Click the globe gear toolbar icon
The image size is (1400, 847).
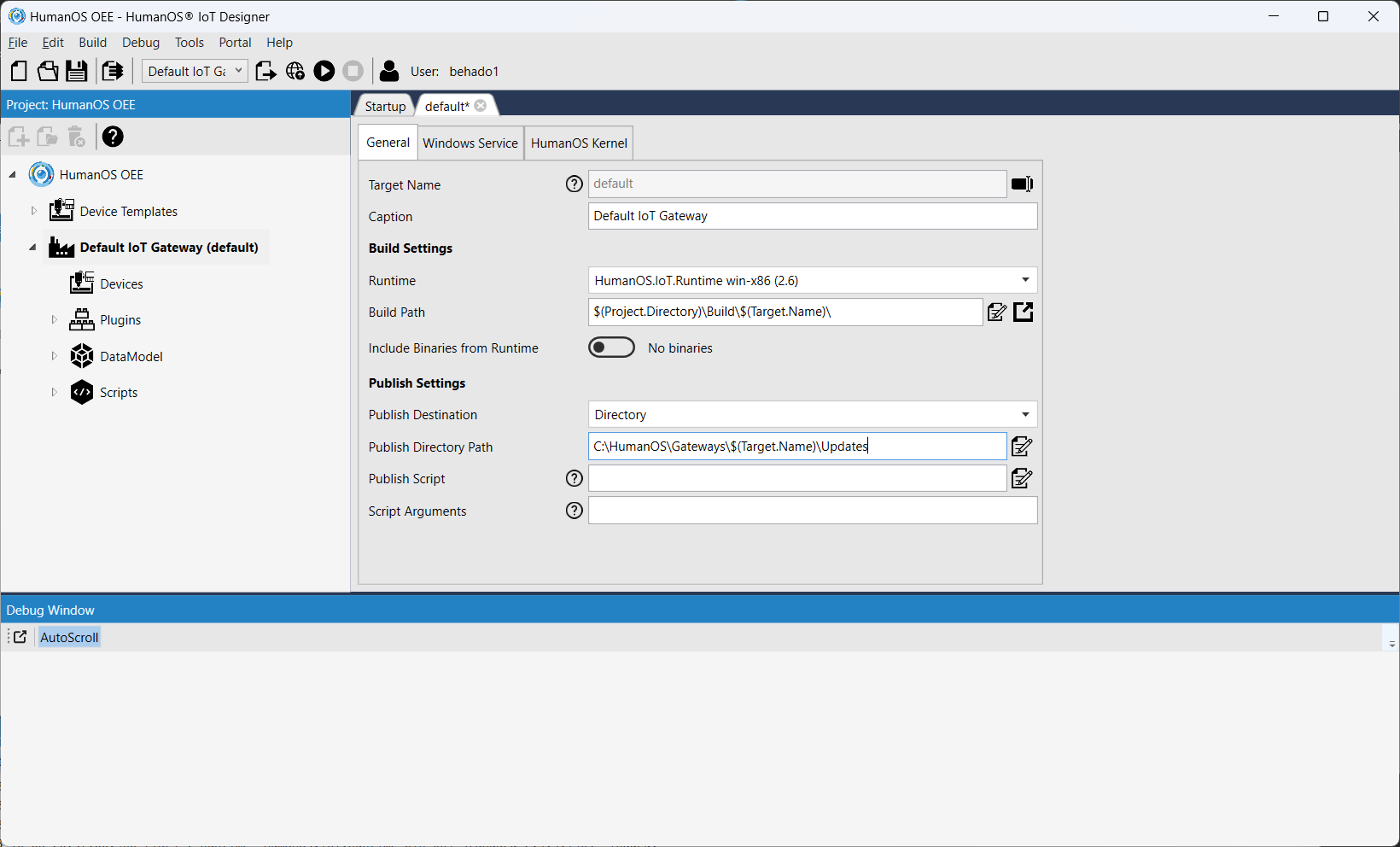click(x=295, y=71)
